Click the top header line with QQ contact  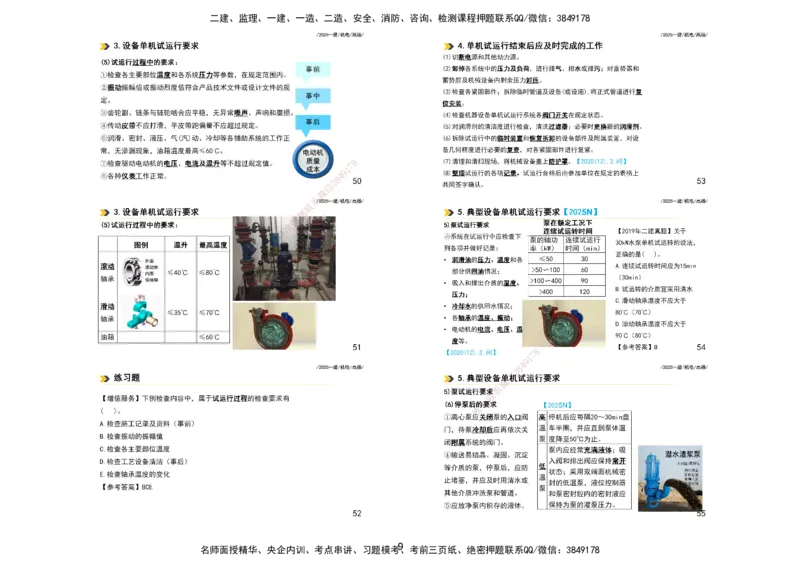point(399,18)
